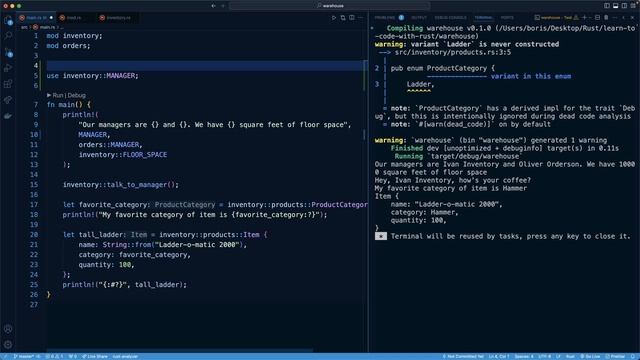
Task: Click the Debug code lens above main
Action: point(77,95)
